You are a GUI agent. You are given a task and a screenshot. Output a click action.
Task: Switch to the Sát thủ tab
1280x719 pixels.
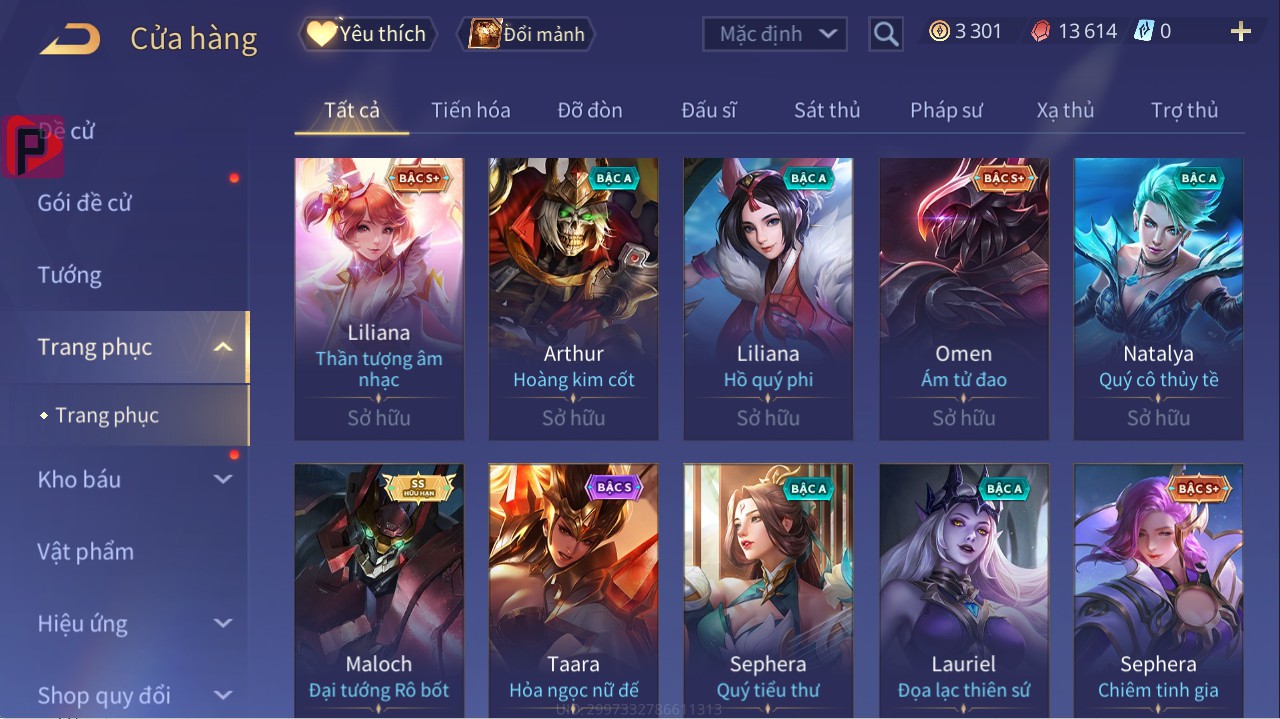tap(827, 110)
